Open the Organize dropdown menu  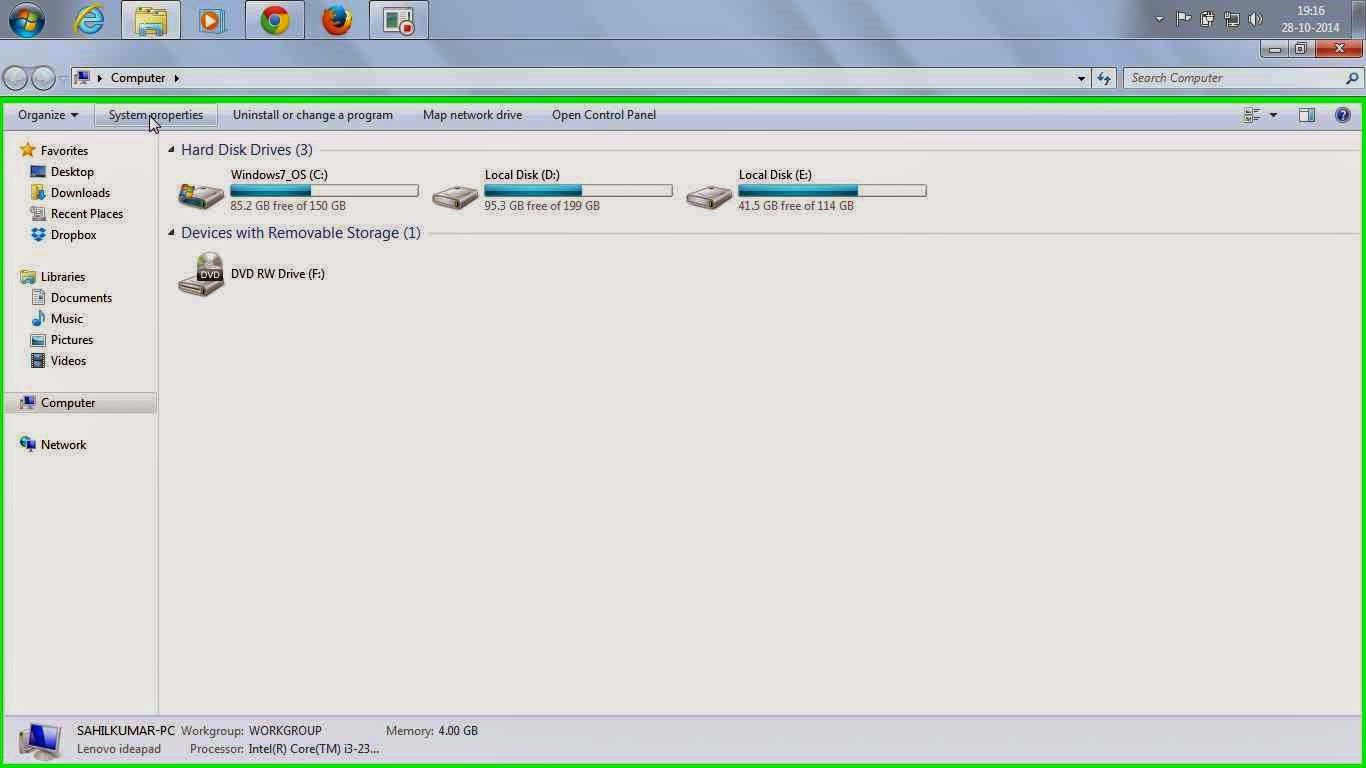47,114
